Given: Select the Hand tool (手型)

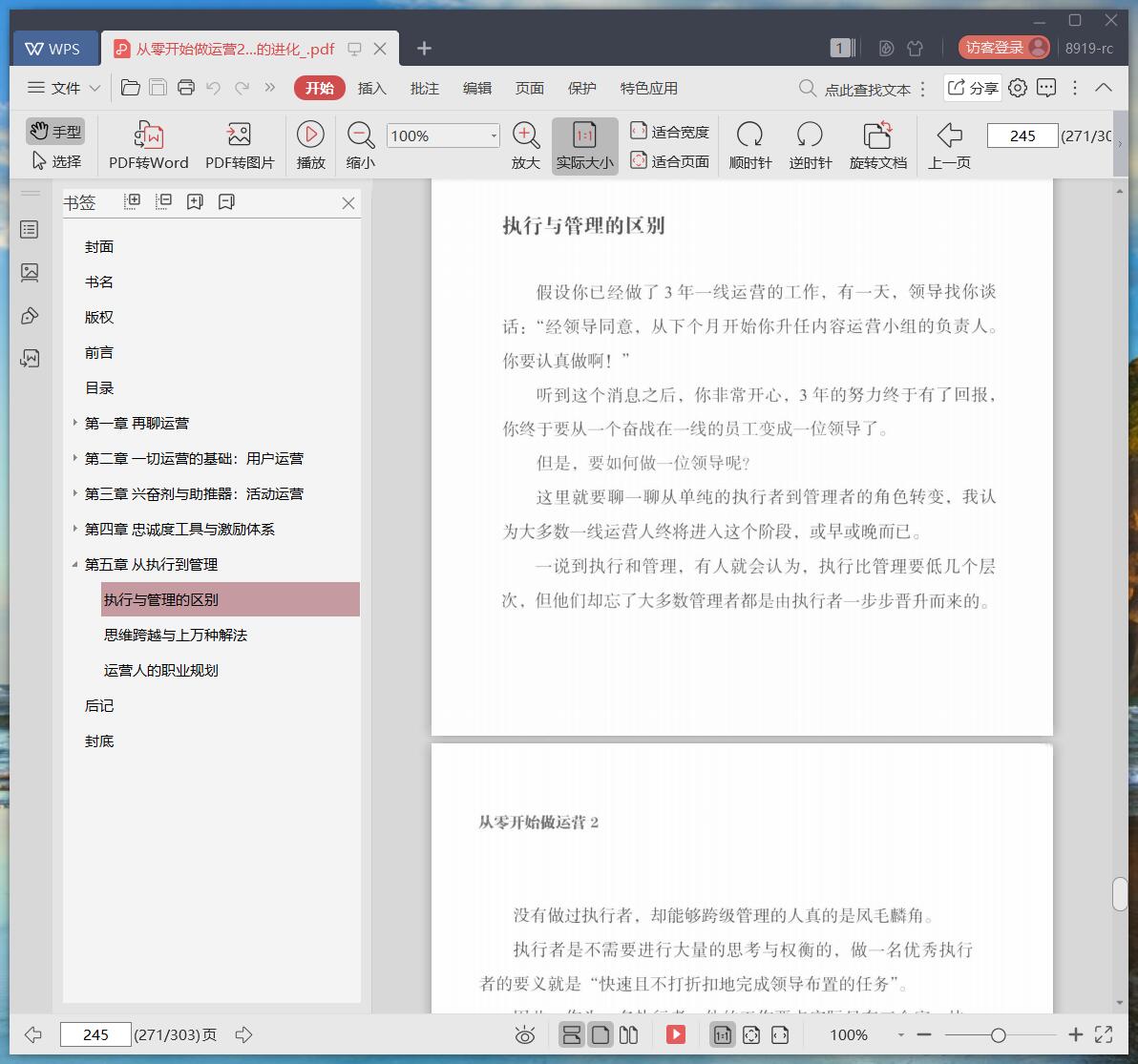Looking at the screenshot, I should (x=56, y=132).
